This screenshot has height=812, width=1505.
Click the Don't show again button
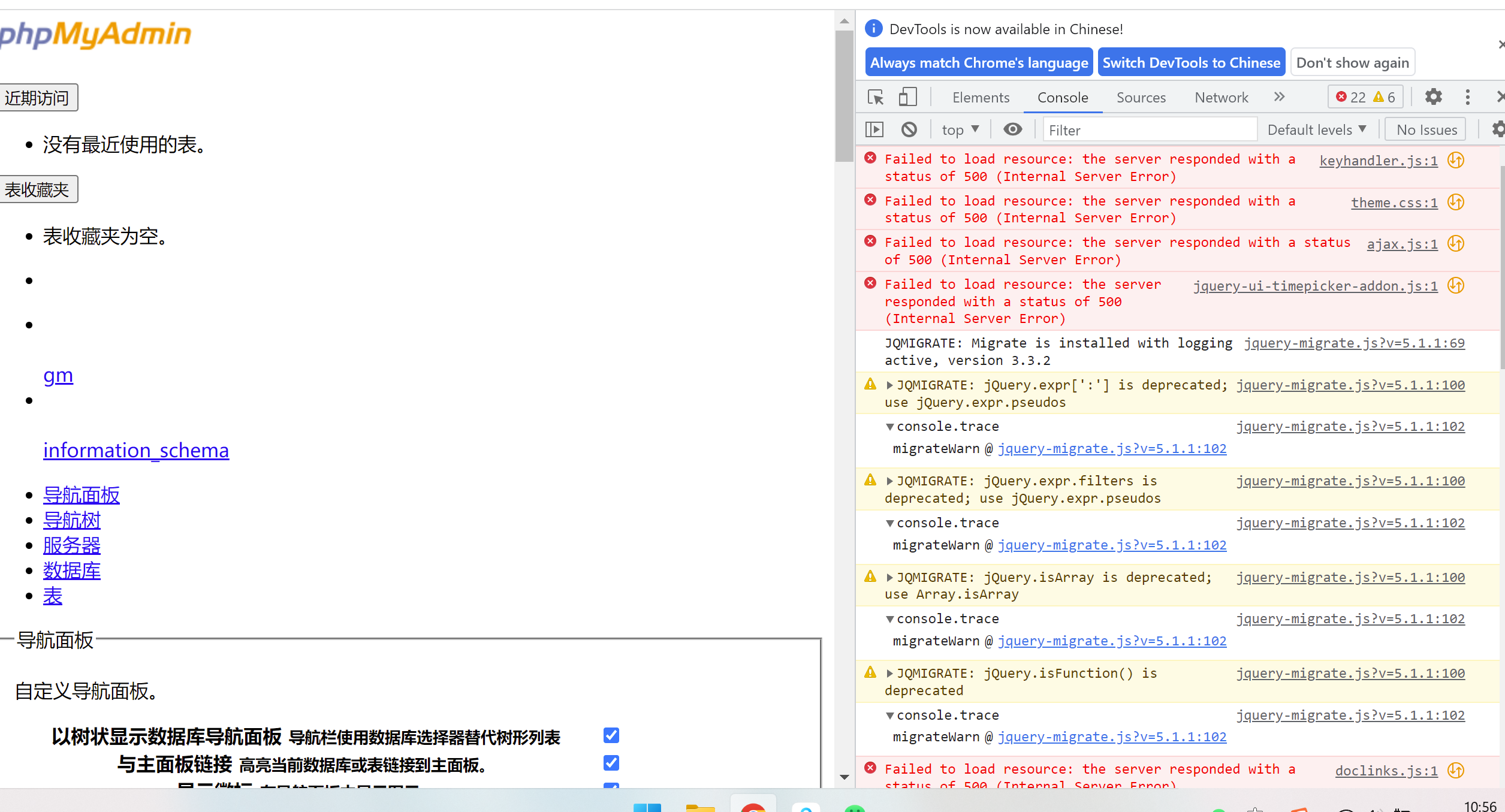[1352, 62]
